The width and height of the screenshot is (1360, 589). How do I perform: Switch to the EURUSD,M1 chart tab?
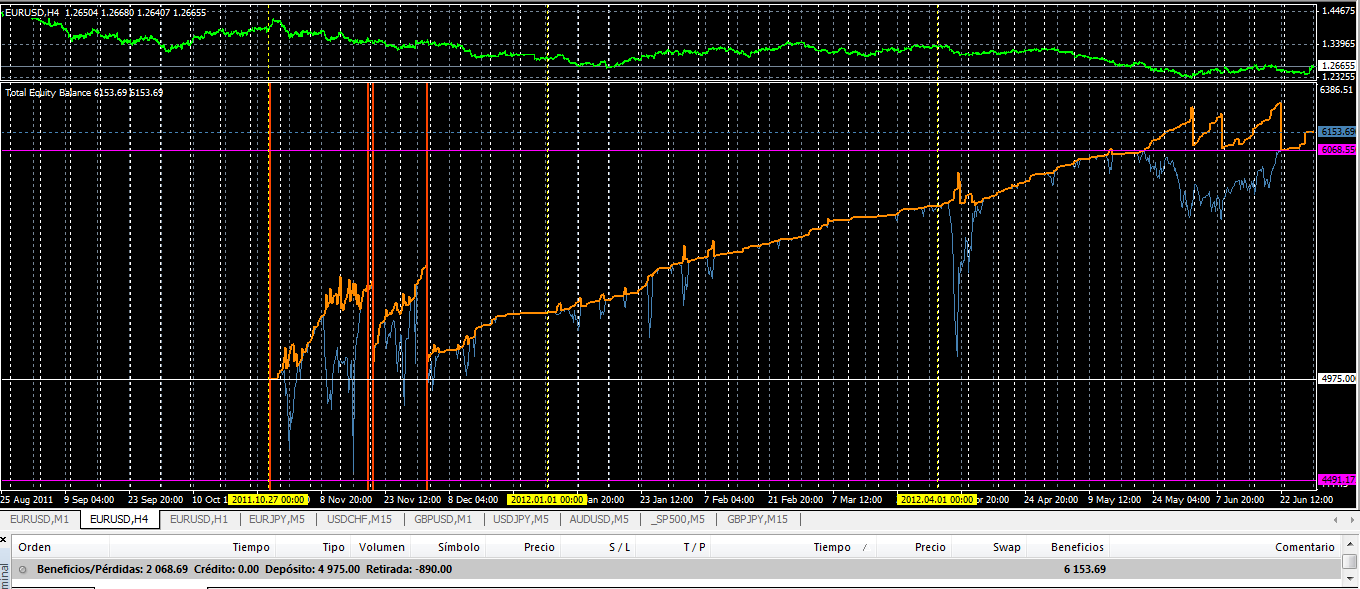(40, 519)
